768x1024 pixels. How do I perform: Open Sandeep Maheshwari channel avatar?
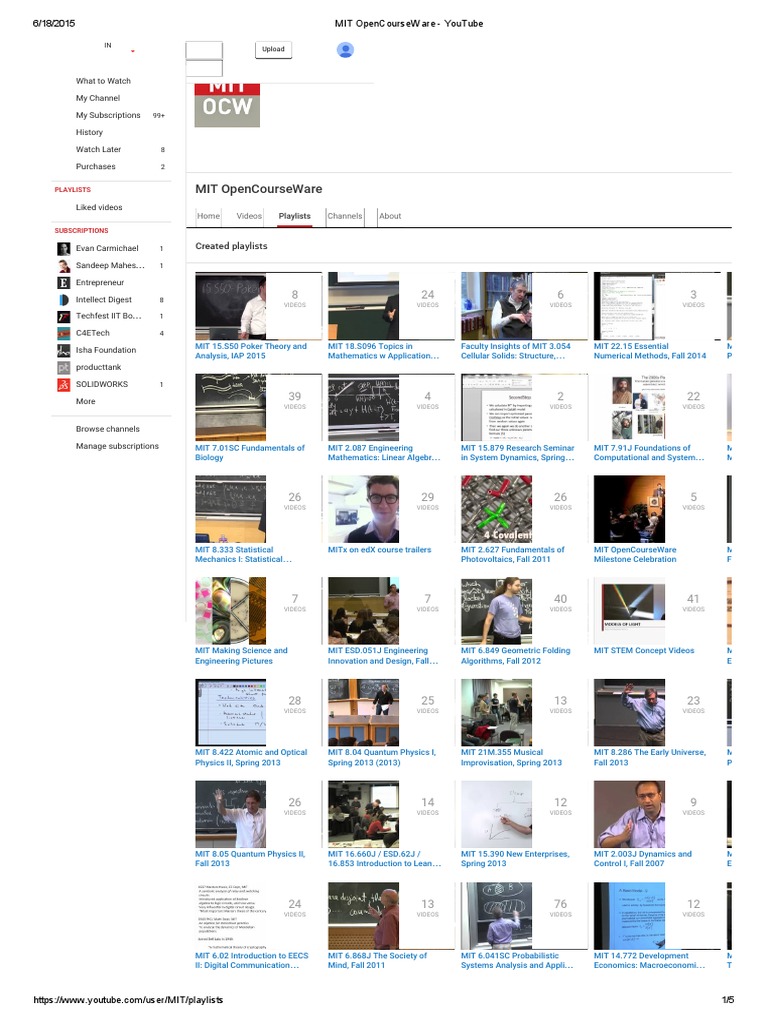point(63,266)
